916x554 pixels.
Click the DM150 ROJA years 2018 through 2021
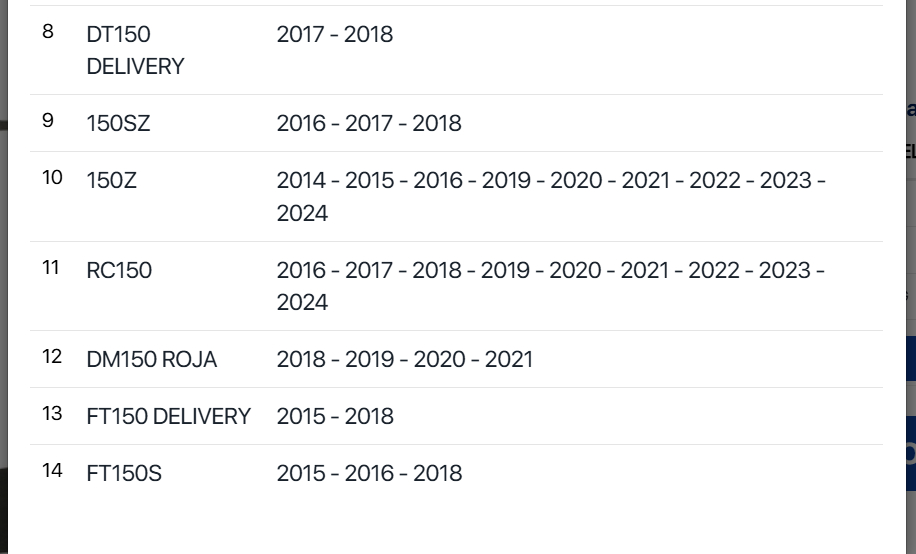point(404,359)
